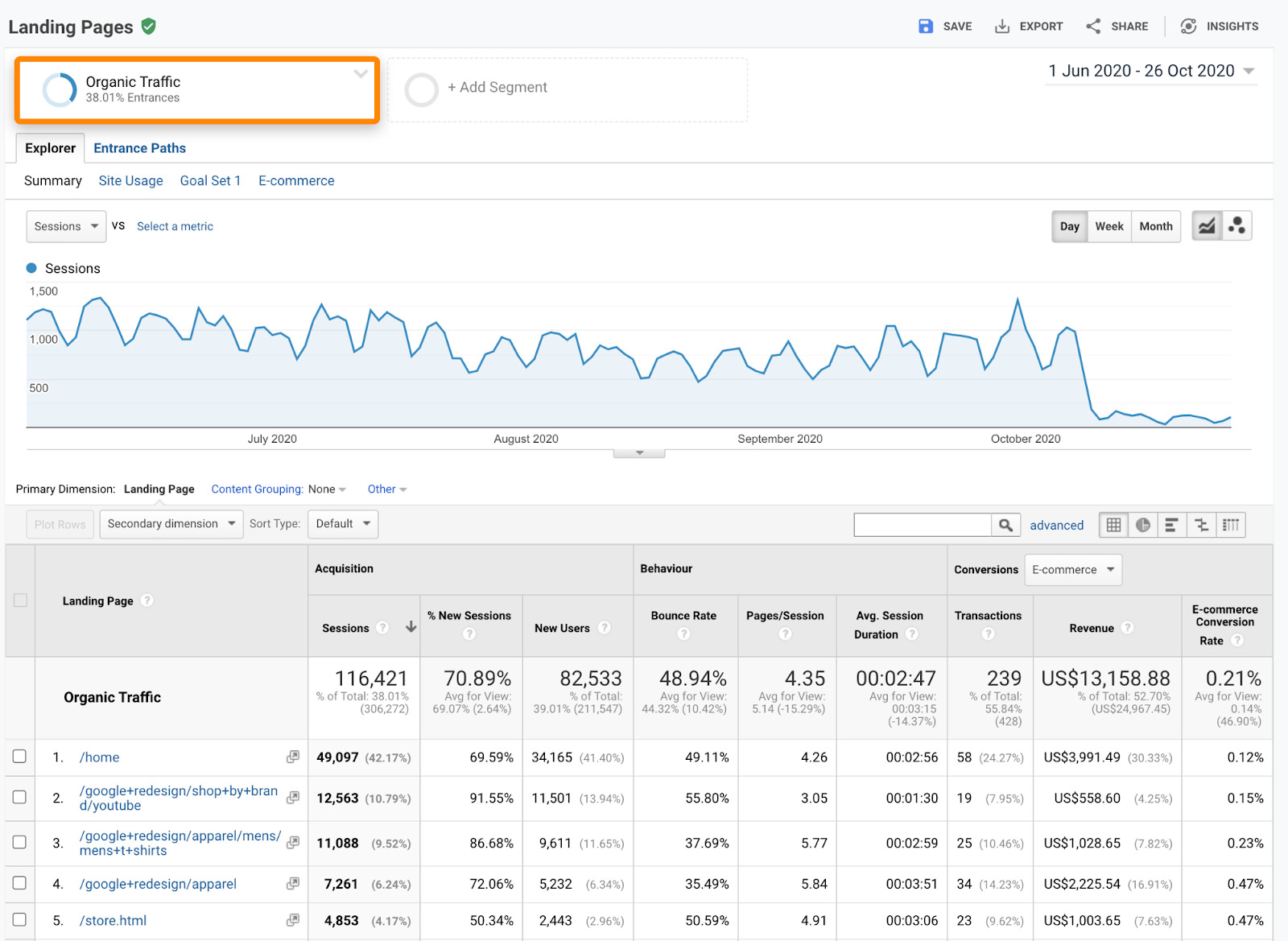Export the report via the Export icon

[1002, 26]
